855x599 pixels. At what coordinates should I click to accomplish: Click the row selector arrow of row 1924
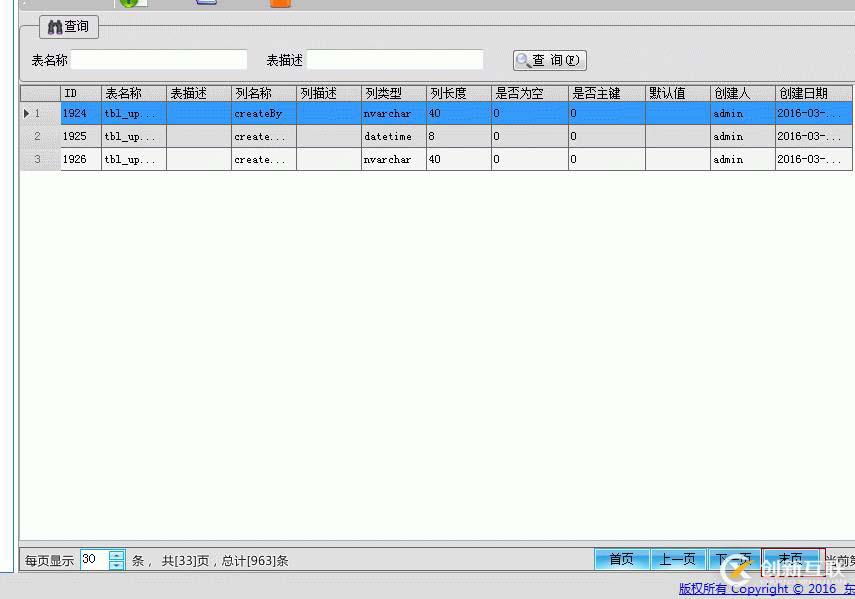(27, 113)
